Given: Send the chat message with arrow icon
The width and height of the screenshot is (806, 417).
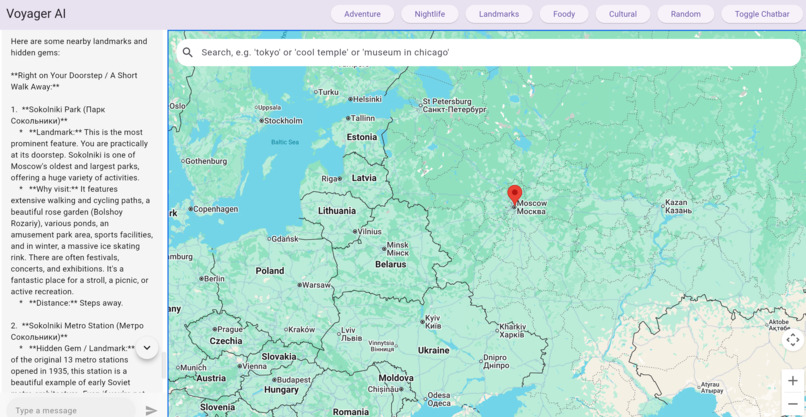Looking at the screenshot, I should [x=151, y=410].
